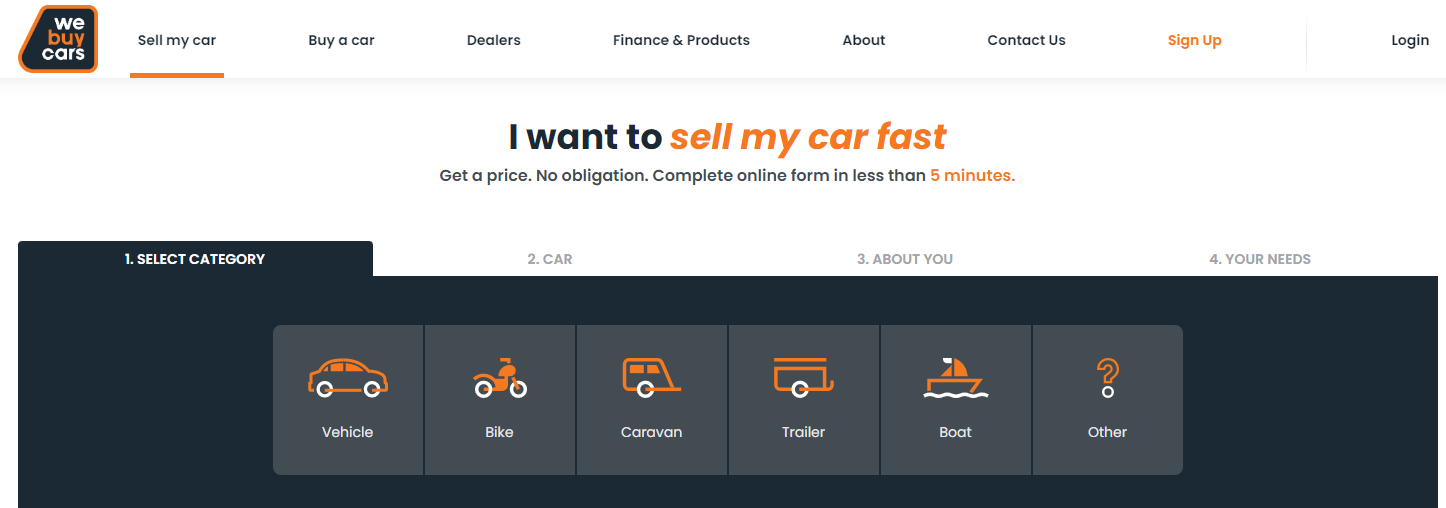1446x508 pixels.
Task: Click the Login link
Action: (1410, 40)
